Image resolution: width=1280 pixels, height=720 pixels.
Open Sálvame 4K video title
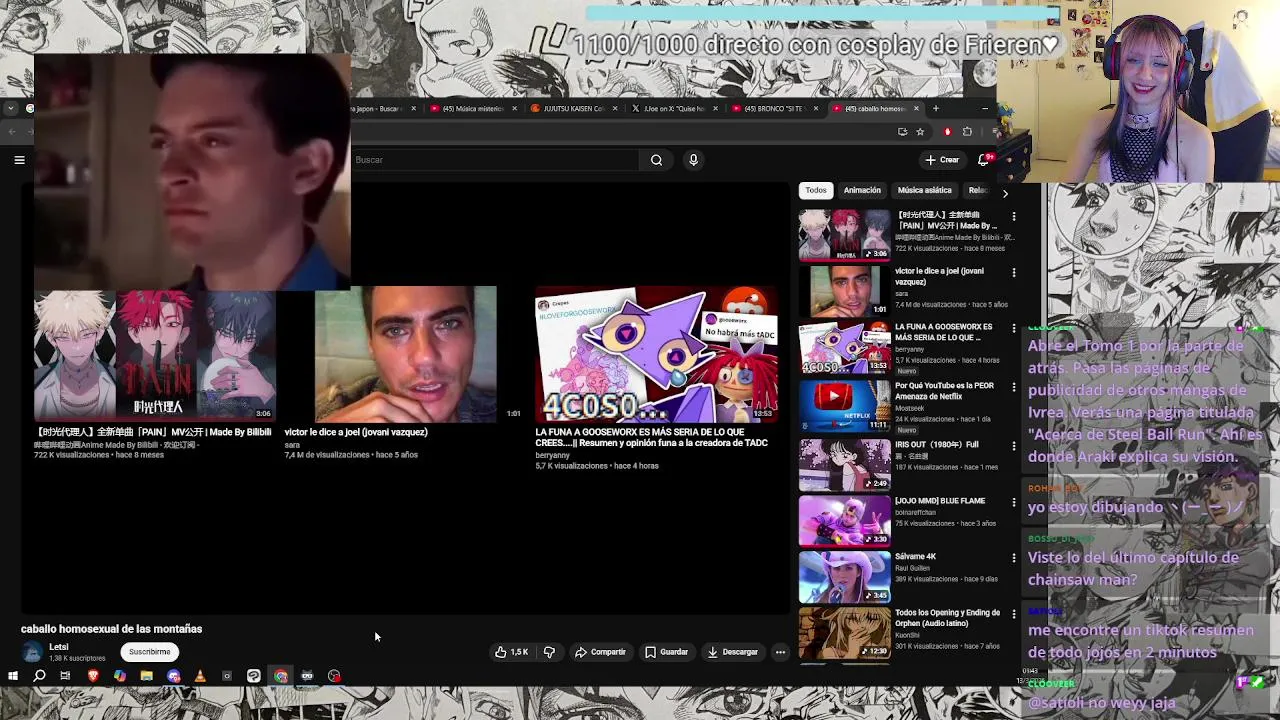point(916,557)
